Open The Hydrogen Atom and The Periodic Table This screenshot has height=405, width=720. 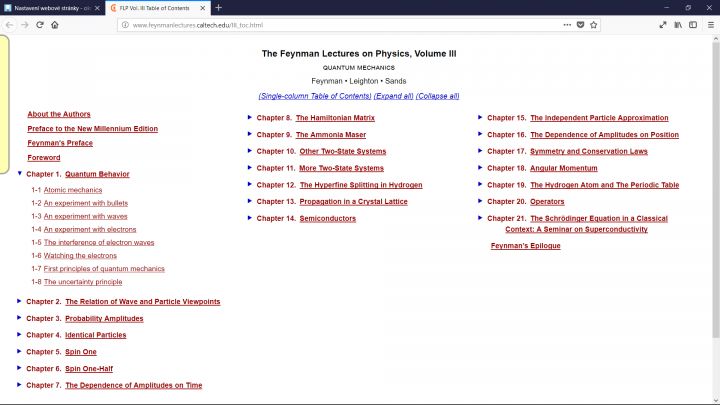tap(605, 185)
